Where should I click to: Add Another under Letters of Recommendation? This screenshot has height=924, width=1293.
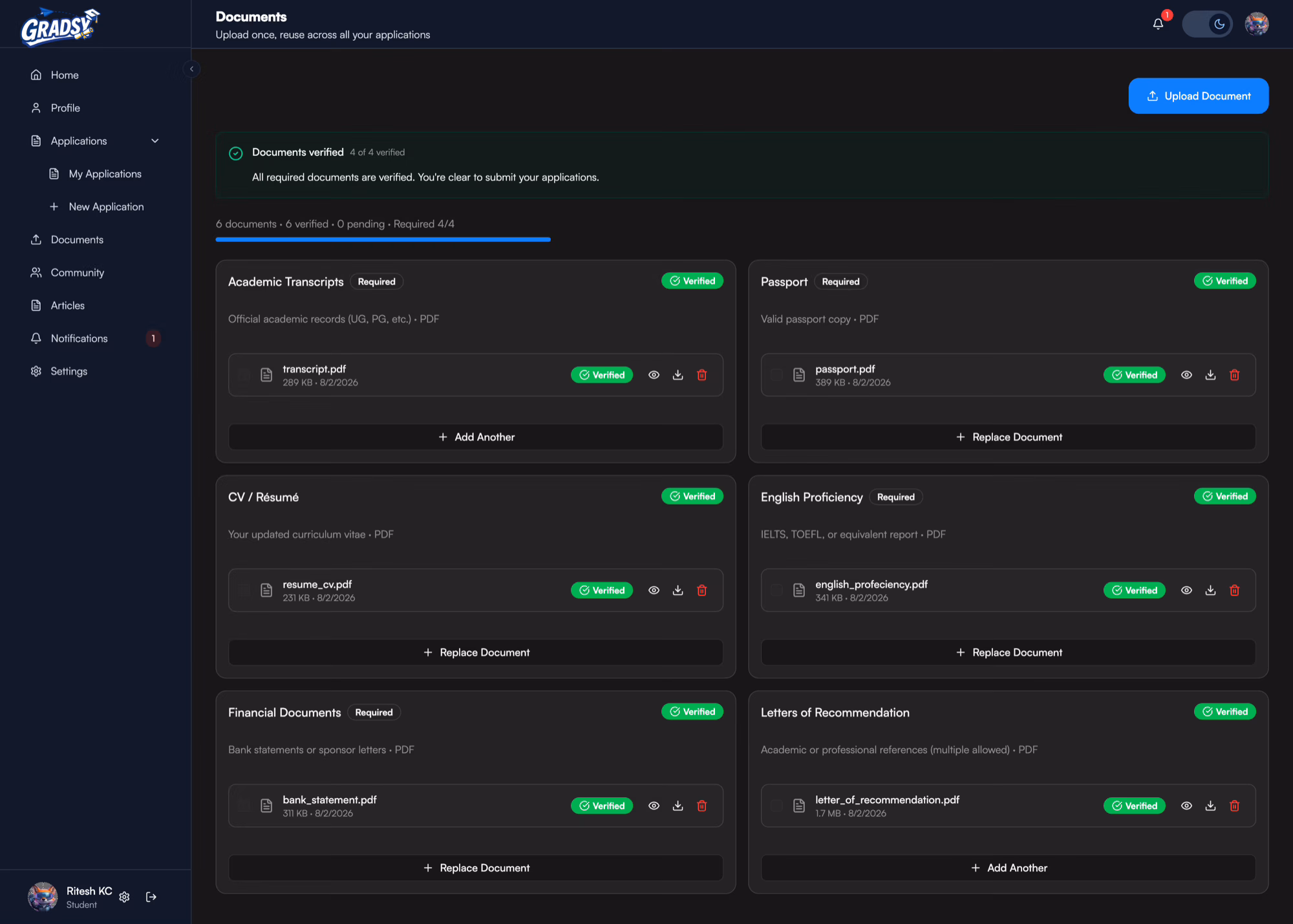click(x=1008, y=868)
